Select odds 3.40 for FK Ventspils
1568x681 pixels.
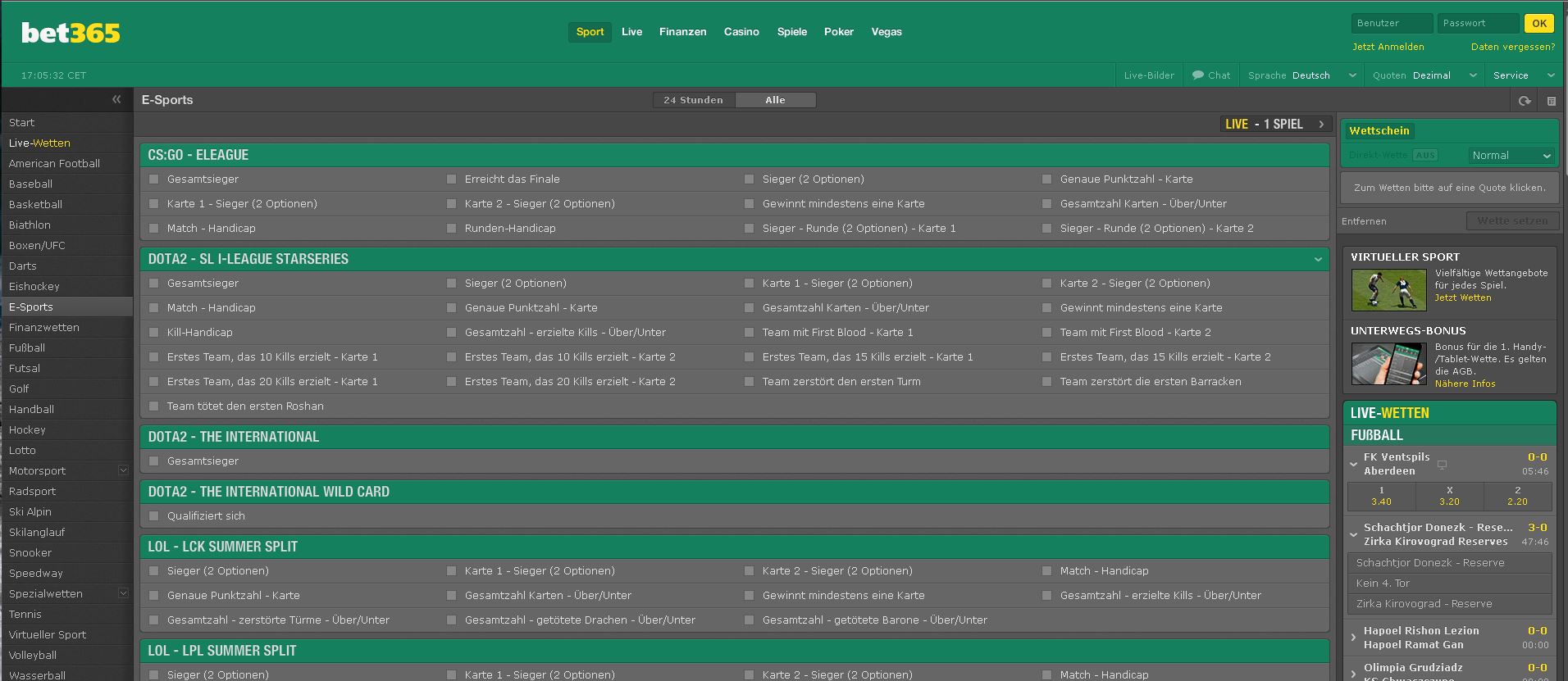[1382, 496]
